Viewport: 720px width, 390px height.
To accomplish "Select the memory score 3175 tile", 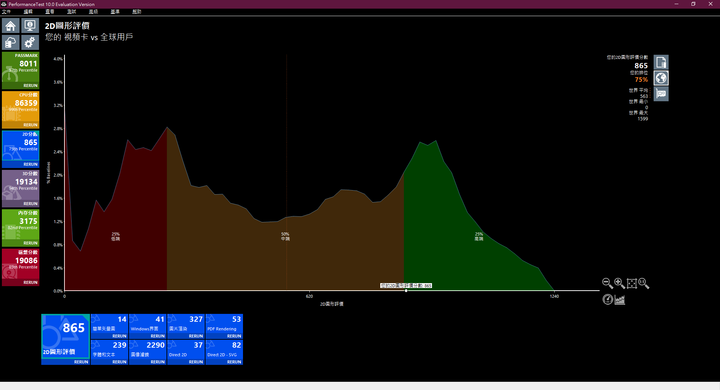I will click(21, 228).
